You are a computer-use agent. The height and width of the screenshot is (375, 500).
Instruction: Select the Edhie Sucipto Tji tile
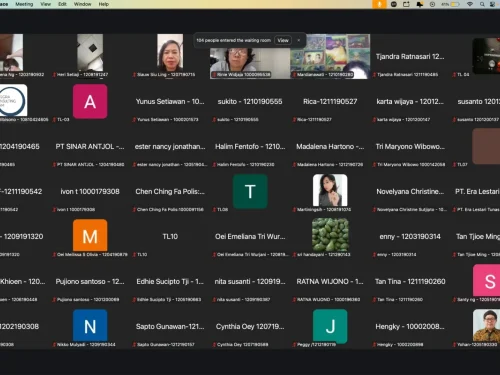[170, 281]
